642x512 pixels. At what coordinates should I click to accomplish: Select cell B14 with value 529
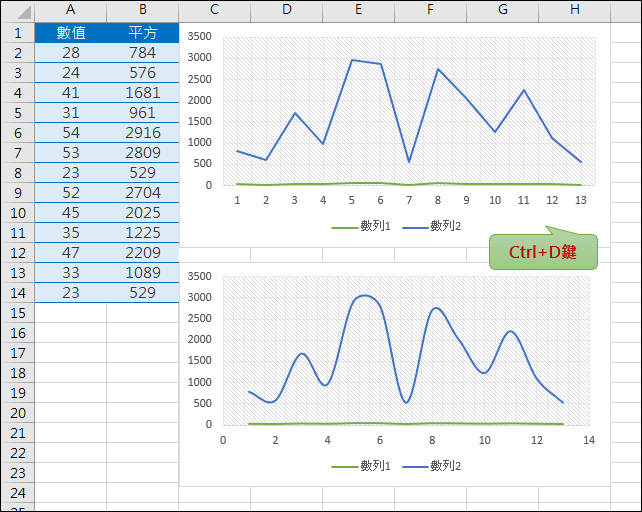(142, 293)
